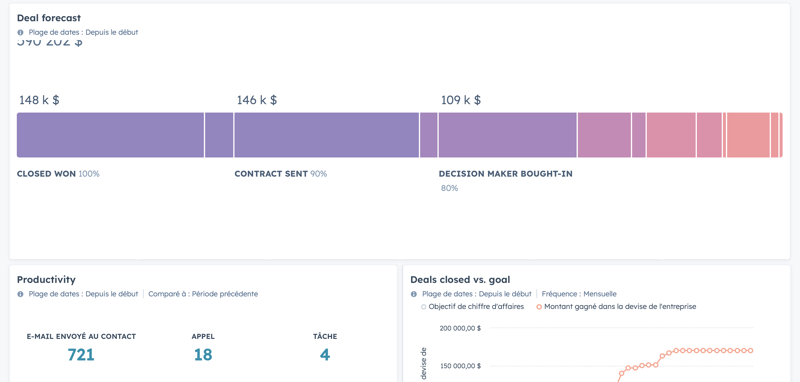Image resolution: width=800 pixels, height=382 pixels.
Task: Open the Deal forecast report title
Action: tap(49, 18)
